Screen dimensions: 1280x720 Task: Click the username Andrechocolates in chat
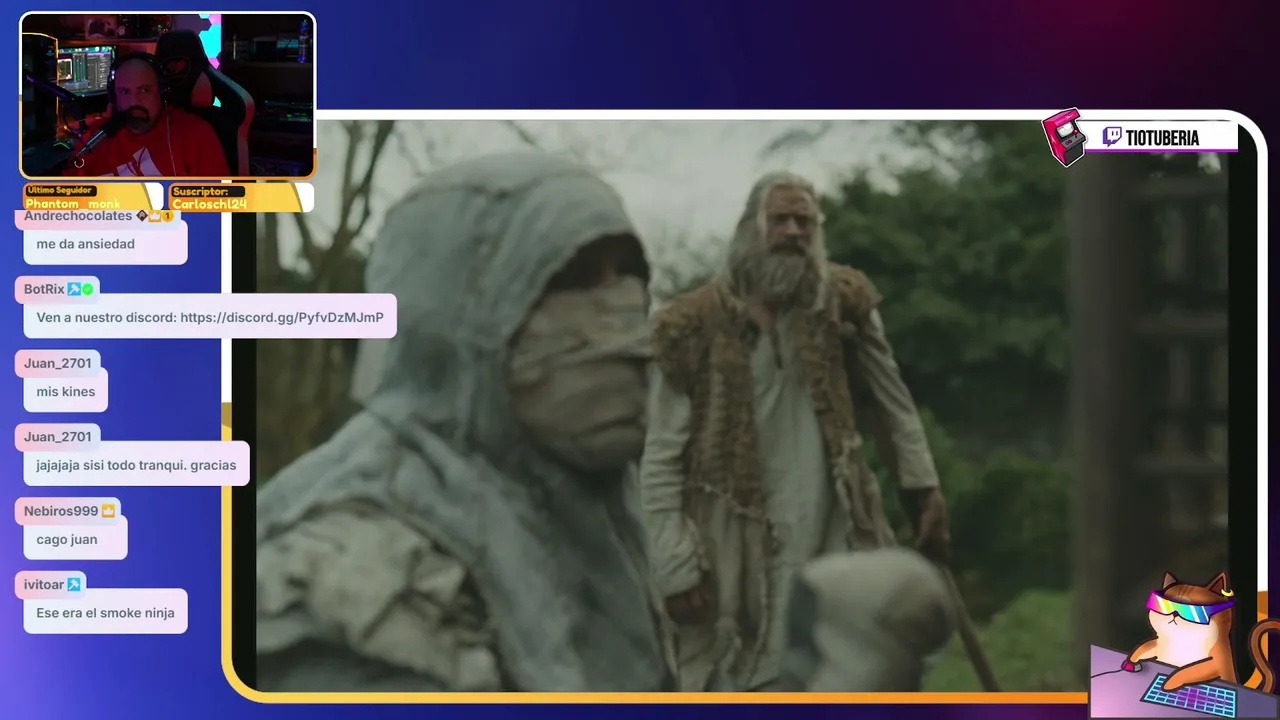(x=78, y=216)
